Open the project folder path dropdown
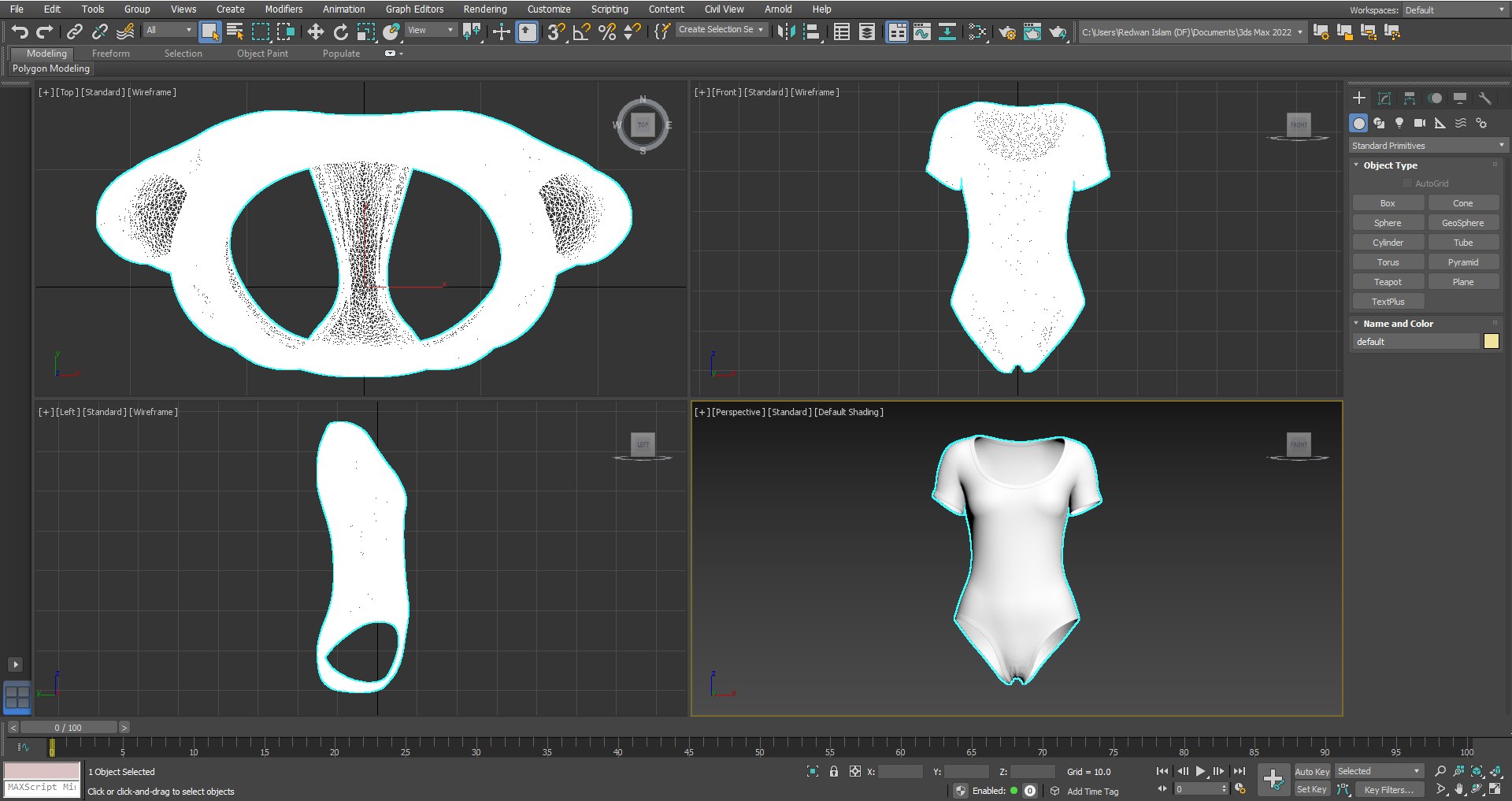This screenshot has height=801, width=1512. coord(1192,32)
